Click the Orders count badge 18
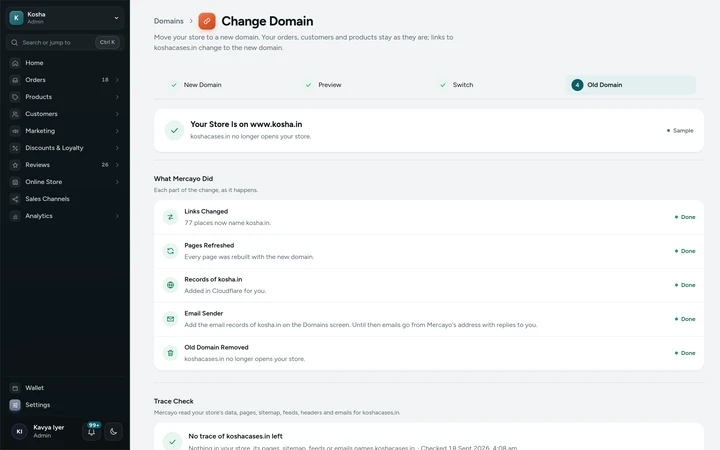Image resolution: width=720 pixels, height=450 pixels. click(x=105, y=80)
